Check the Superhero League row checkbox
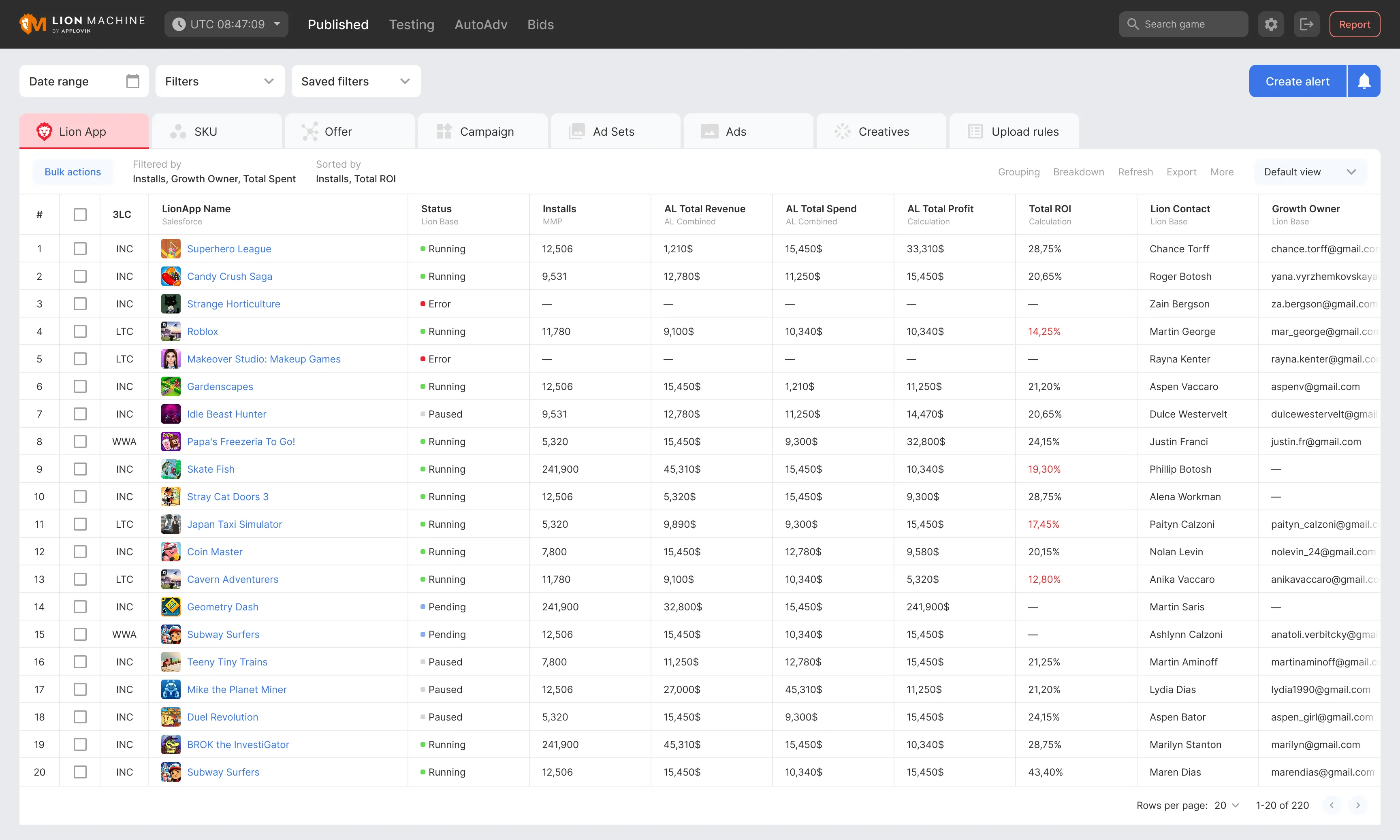 [80, 249]
